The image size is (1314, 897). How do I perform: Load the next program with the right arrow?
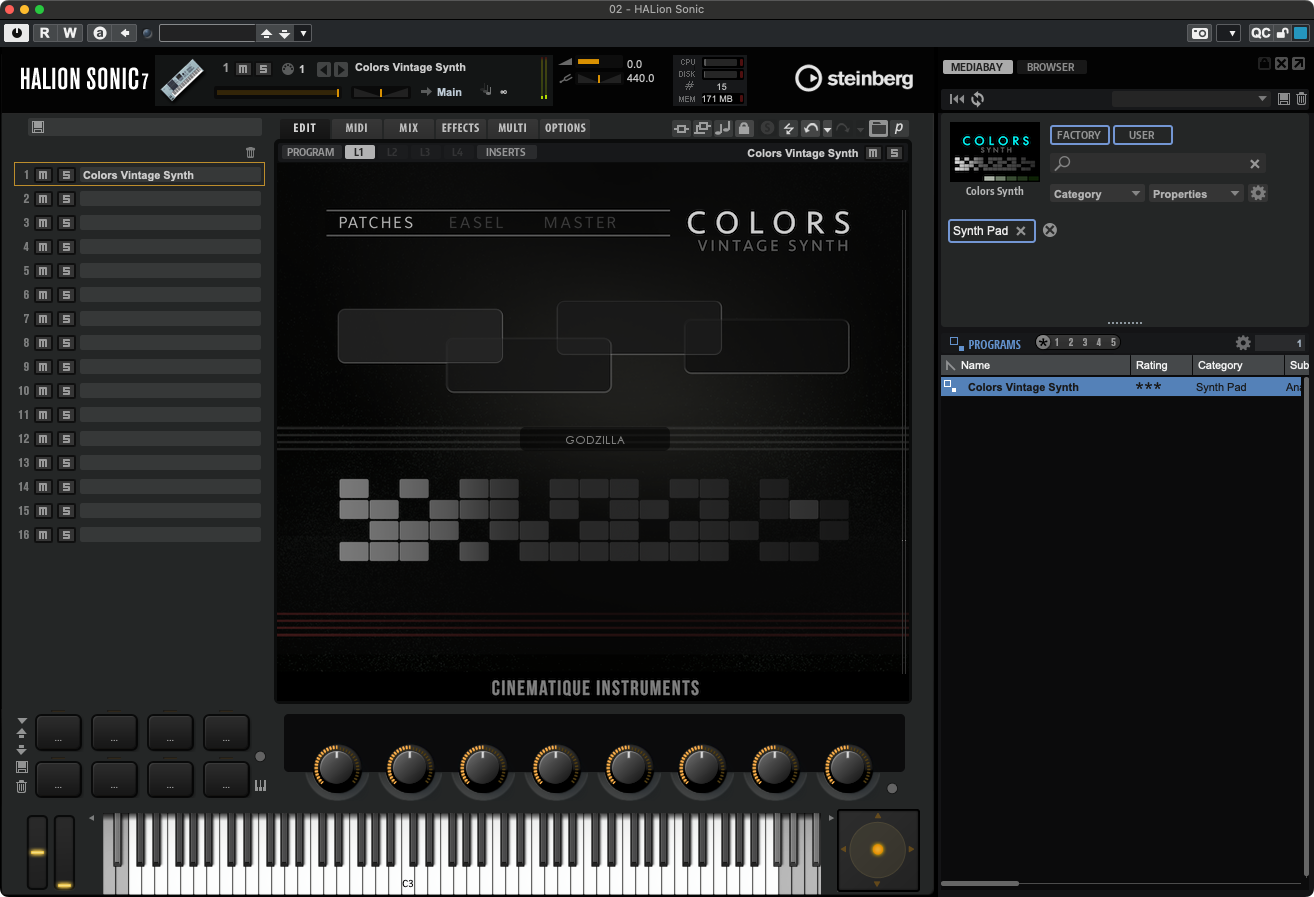341,69
